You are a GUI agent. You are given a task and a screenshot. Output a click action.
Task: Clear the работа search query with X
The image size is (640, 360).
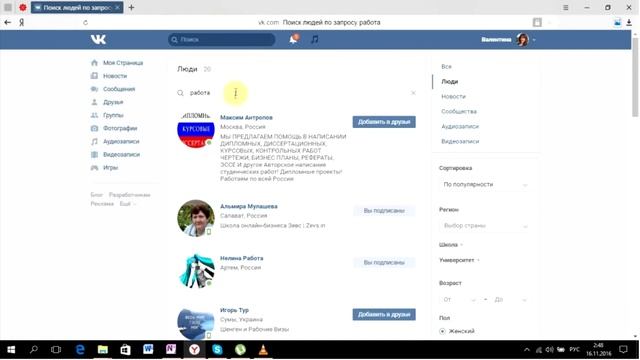click(x=413, y=93)
